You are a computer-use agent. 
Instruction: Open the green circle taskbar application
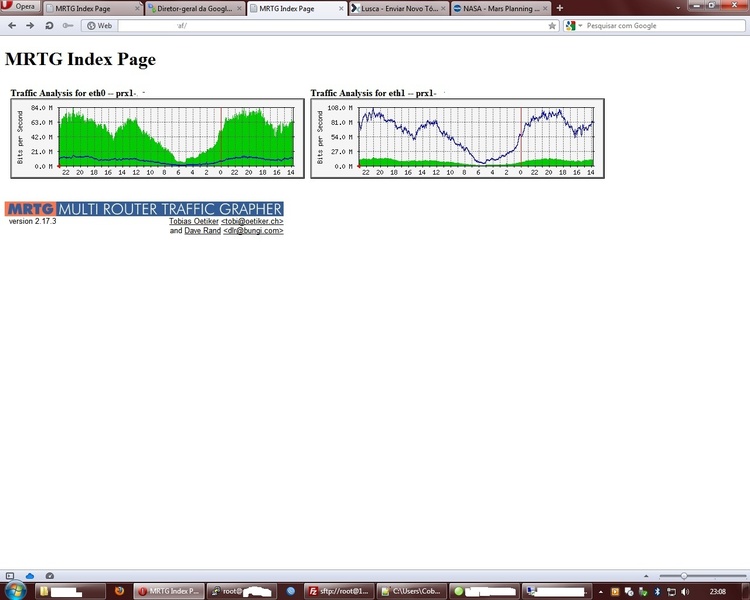click(485, 591)
